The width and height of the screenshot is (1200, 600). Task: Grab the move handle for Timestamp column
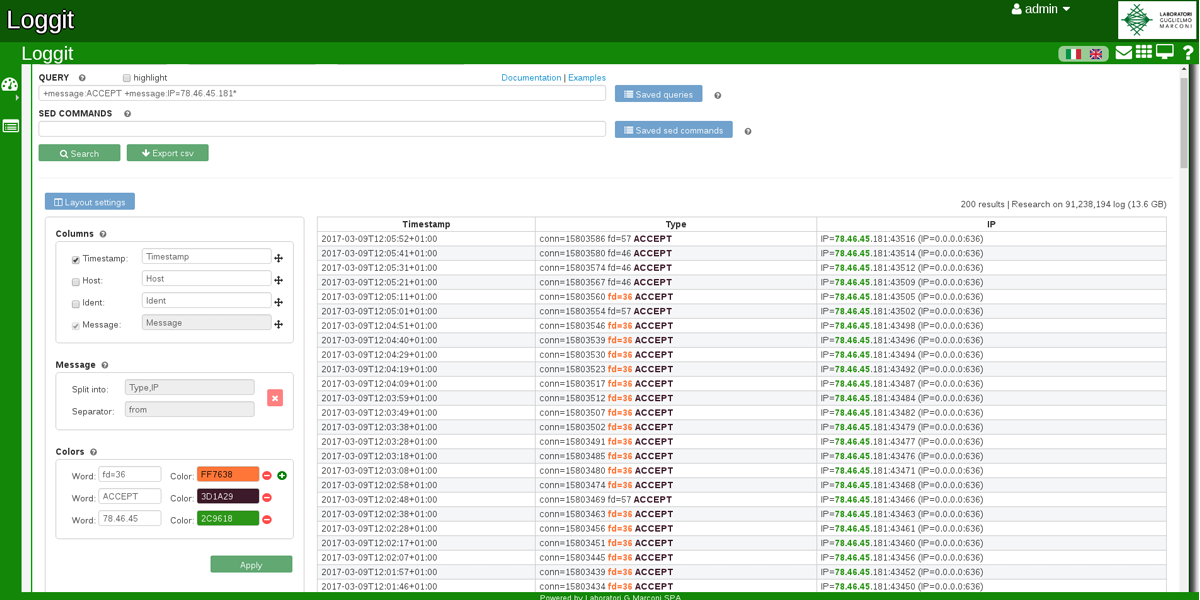(x=279, y=259)
